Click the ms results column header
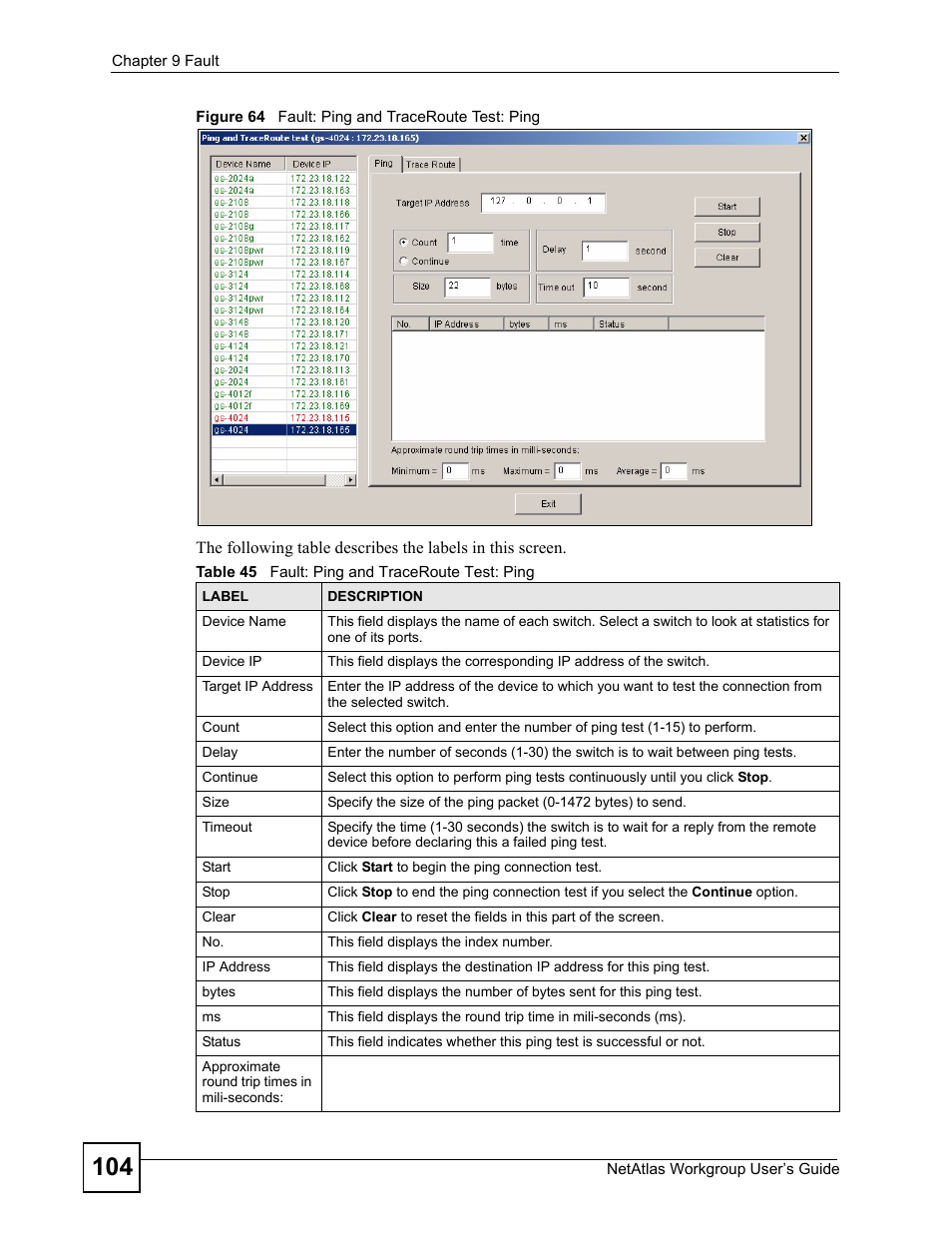The width and height of the screenshot is (952, 1233). [572, 324]
